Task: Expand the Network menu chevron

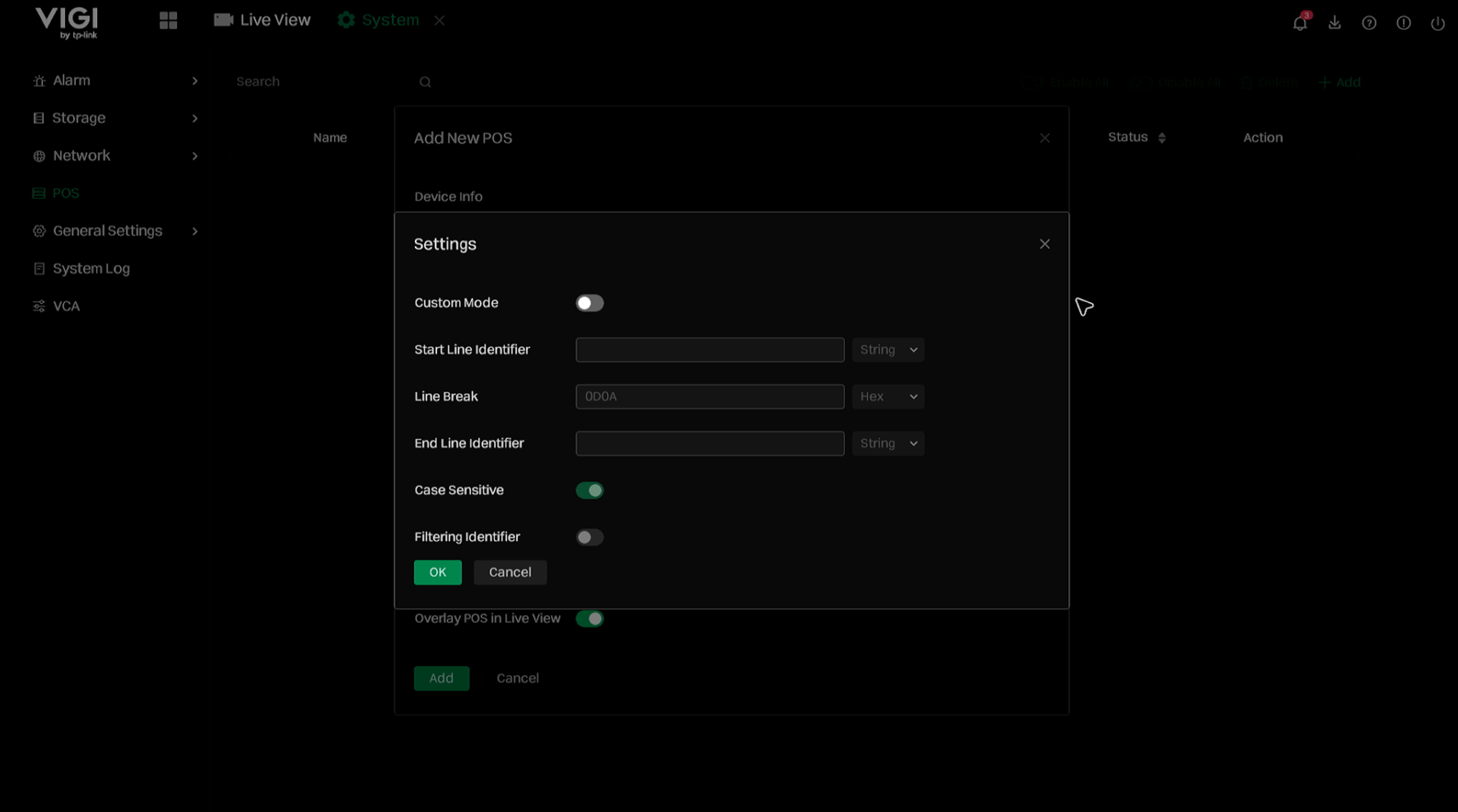Action: (195, 156)
